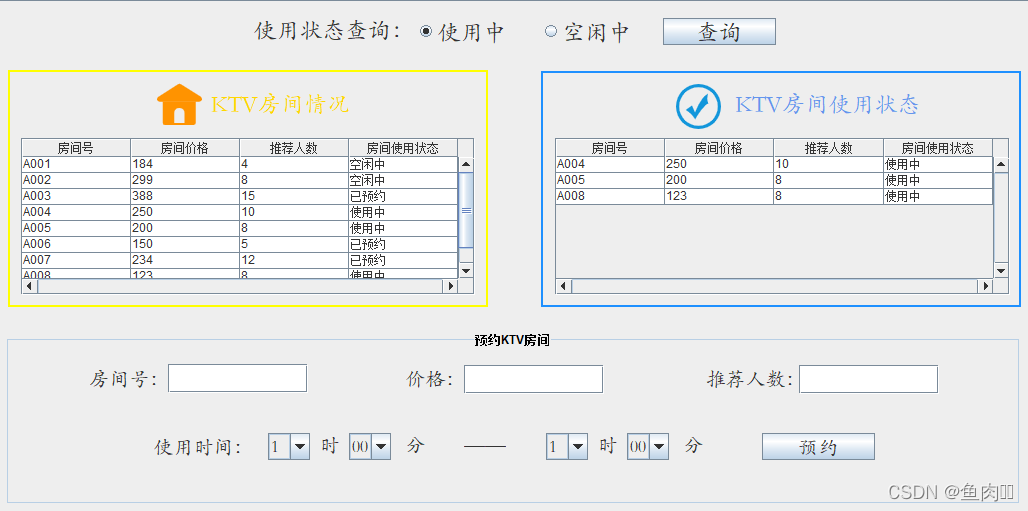This screenshot has height=511, width=1028.
Task: Focus the 房间号 input field
Action: pos(237,378)
